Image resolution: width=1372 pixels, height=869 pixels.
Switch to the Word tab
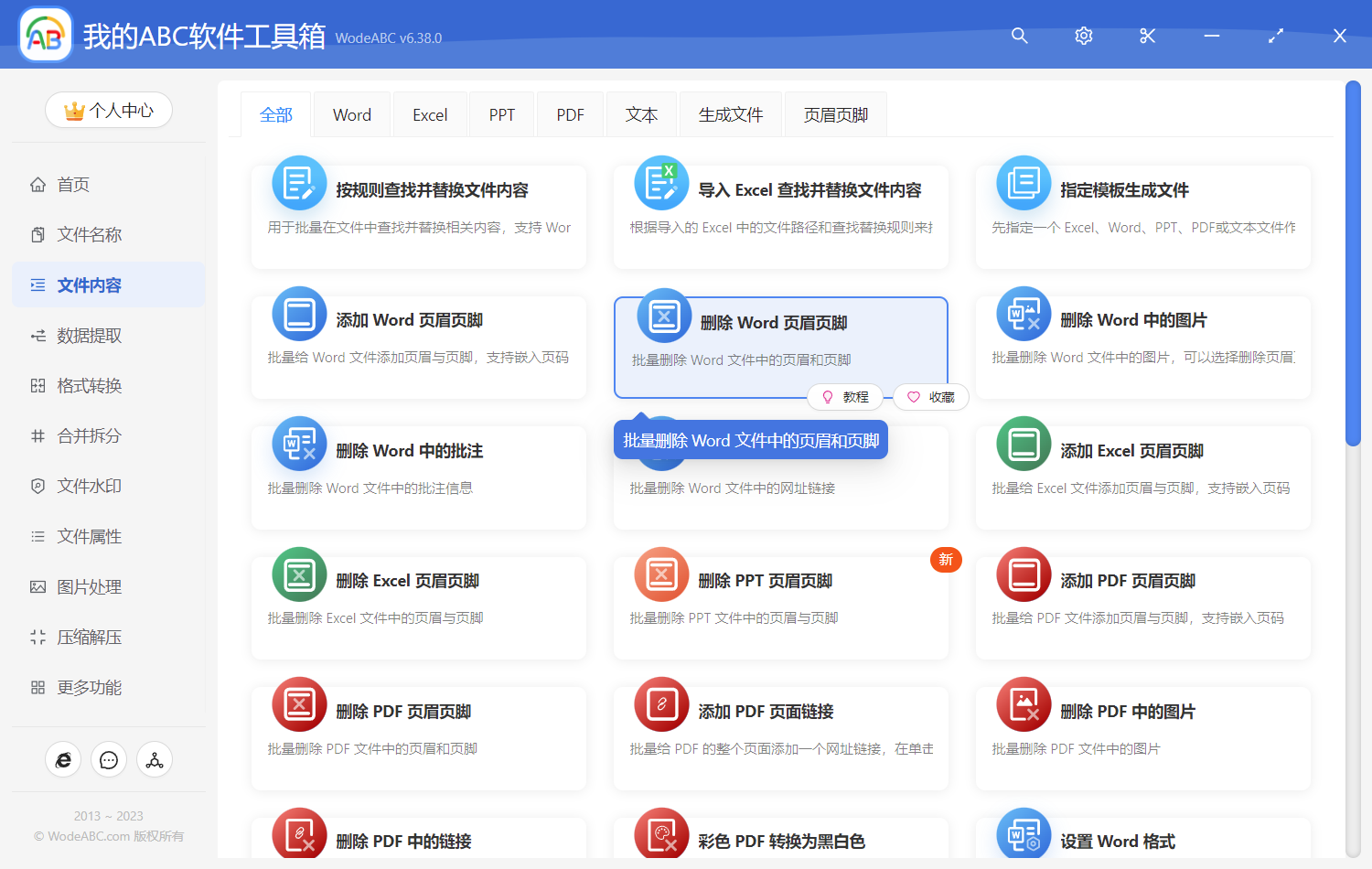coord(351,113)
